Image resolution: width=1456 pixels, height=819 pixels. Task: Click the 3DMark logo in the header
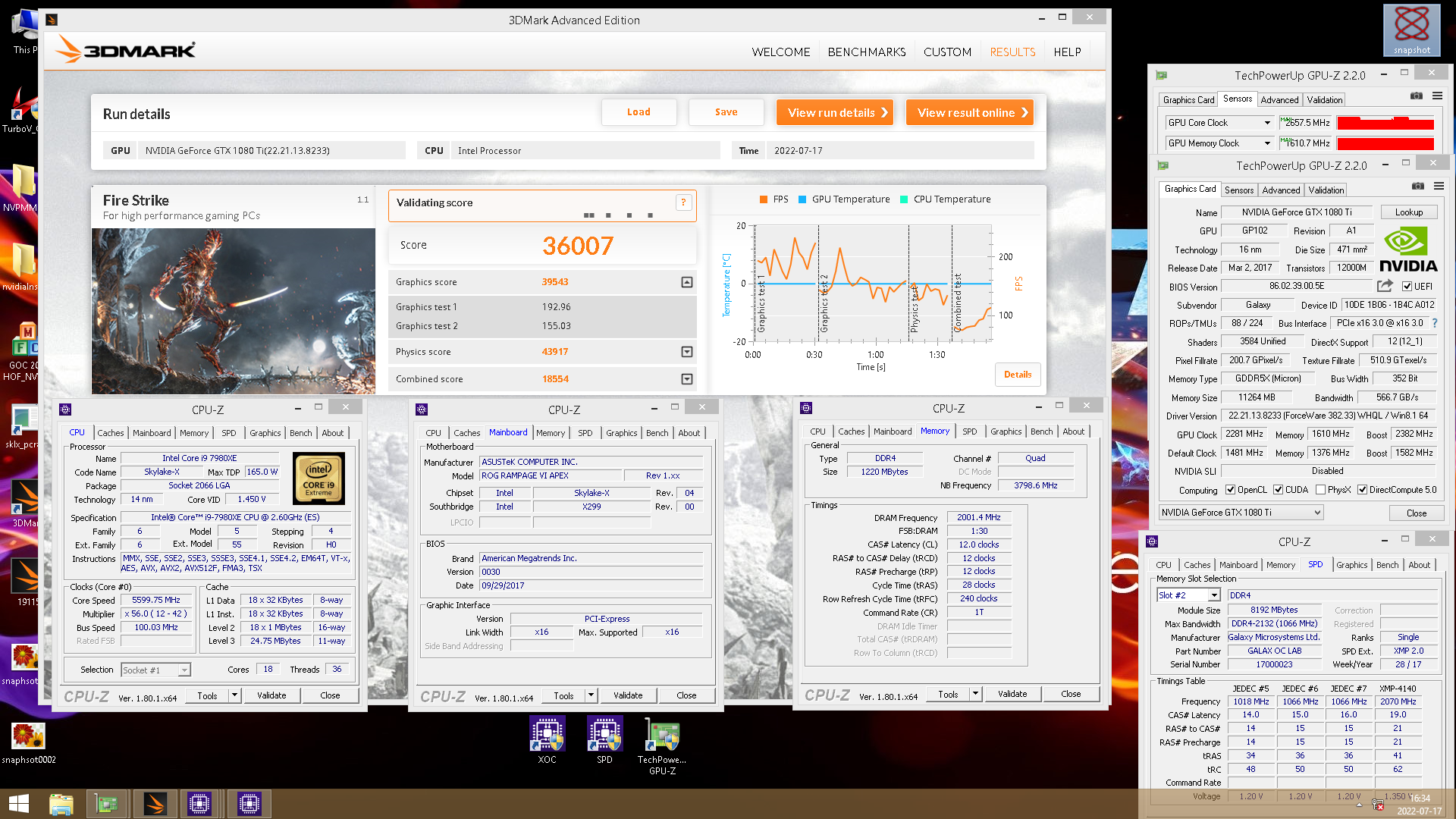click(x=126, y=50)
